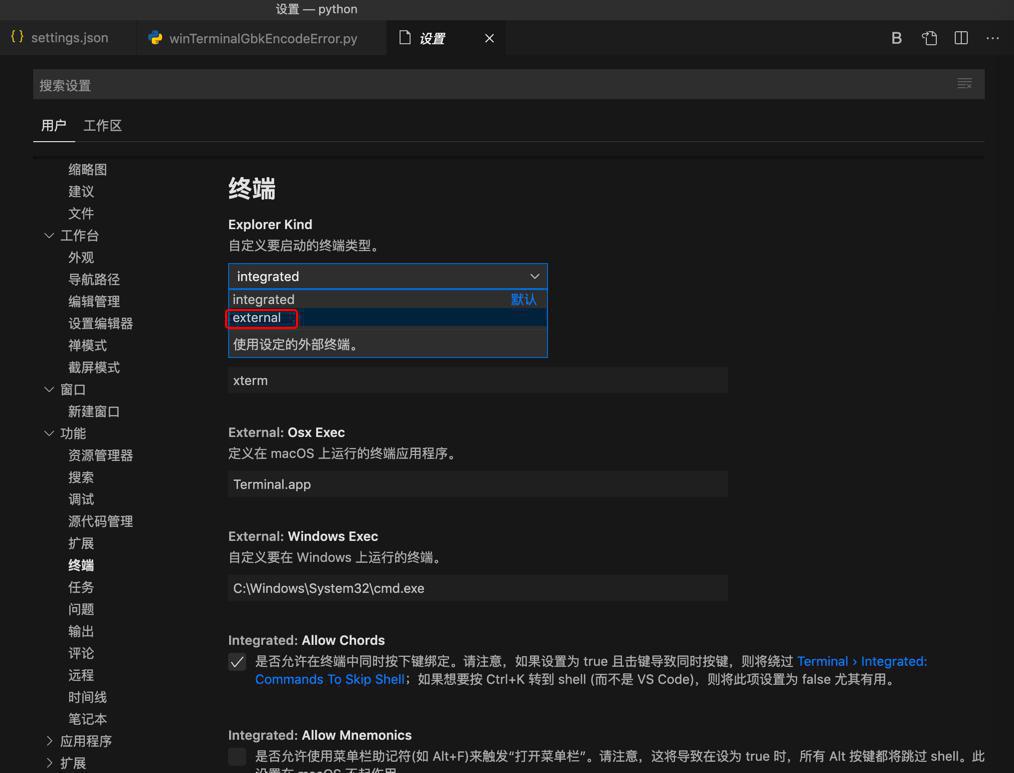
Task: Click the Terminal.app input field
Action: click(x=477, y=484)
